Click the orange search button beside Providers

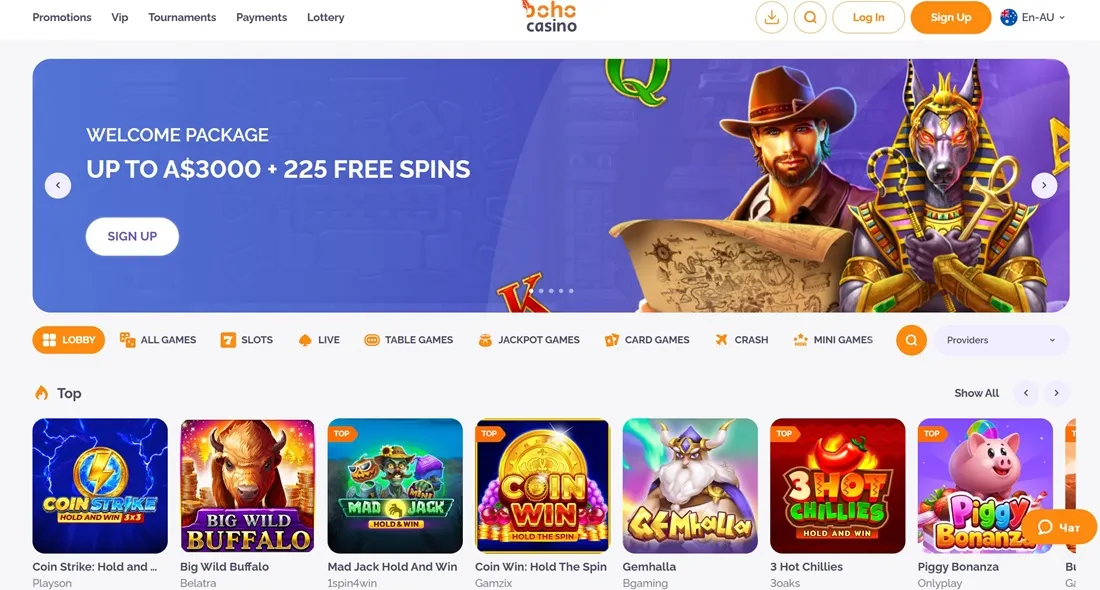tap(911, 340)
